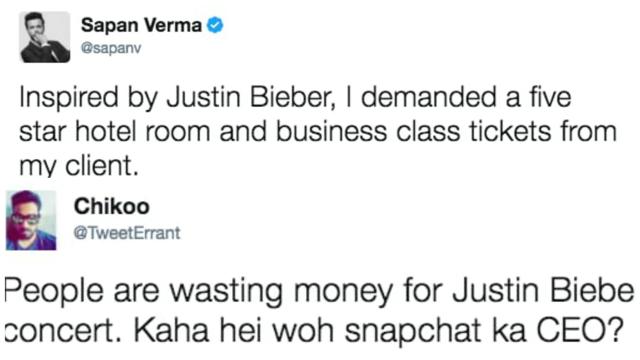This screenshot has height=360, width=640.
Task: Open the Chikoo display name
Action: [111, 206]
